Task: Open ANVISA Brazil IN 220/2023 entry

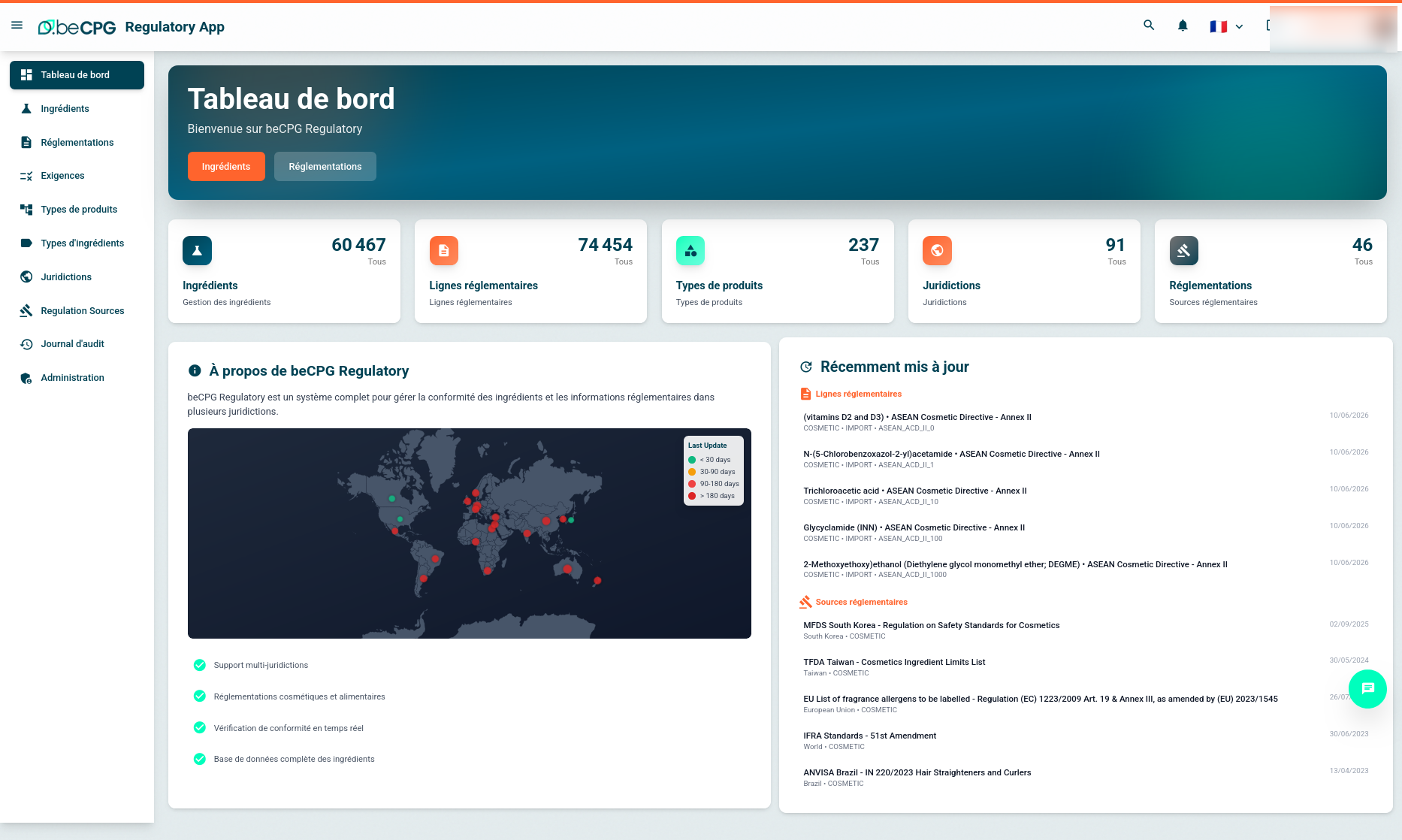Action: pyautogui.click(x=1086, y=778)
